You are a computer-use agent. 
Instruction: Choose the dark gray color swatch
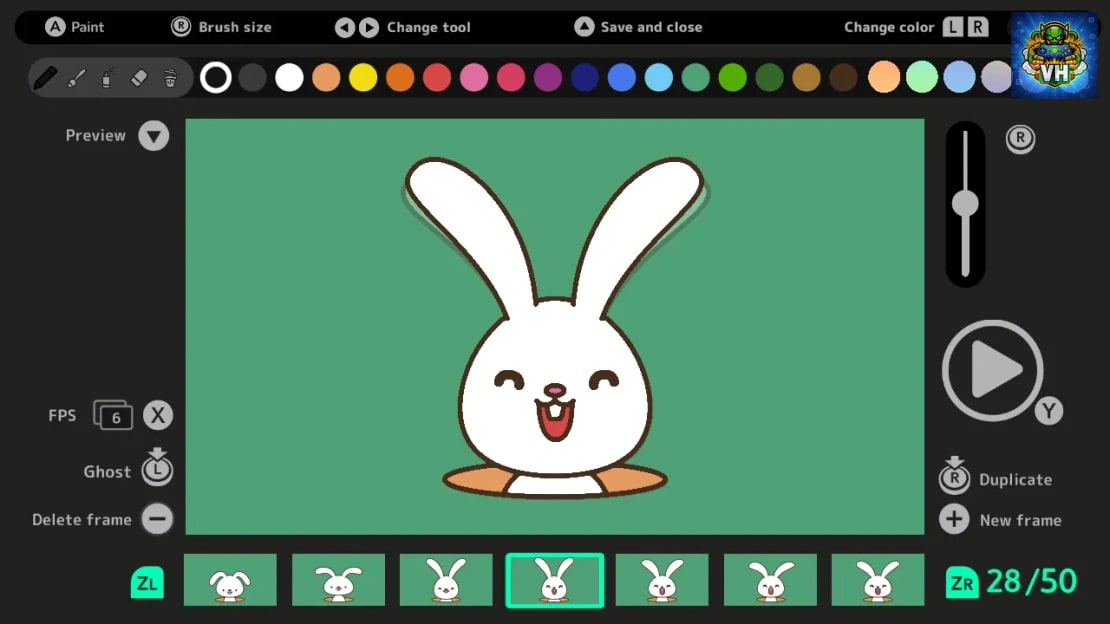(252, 77)
